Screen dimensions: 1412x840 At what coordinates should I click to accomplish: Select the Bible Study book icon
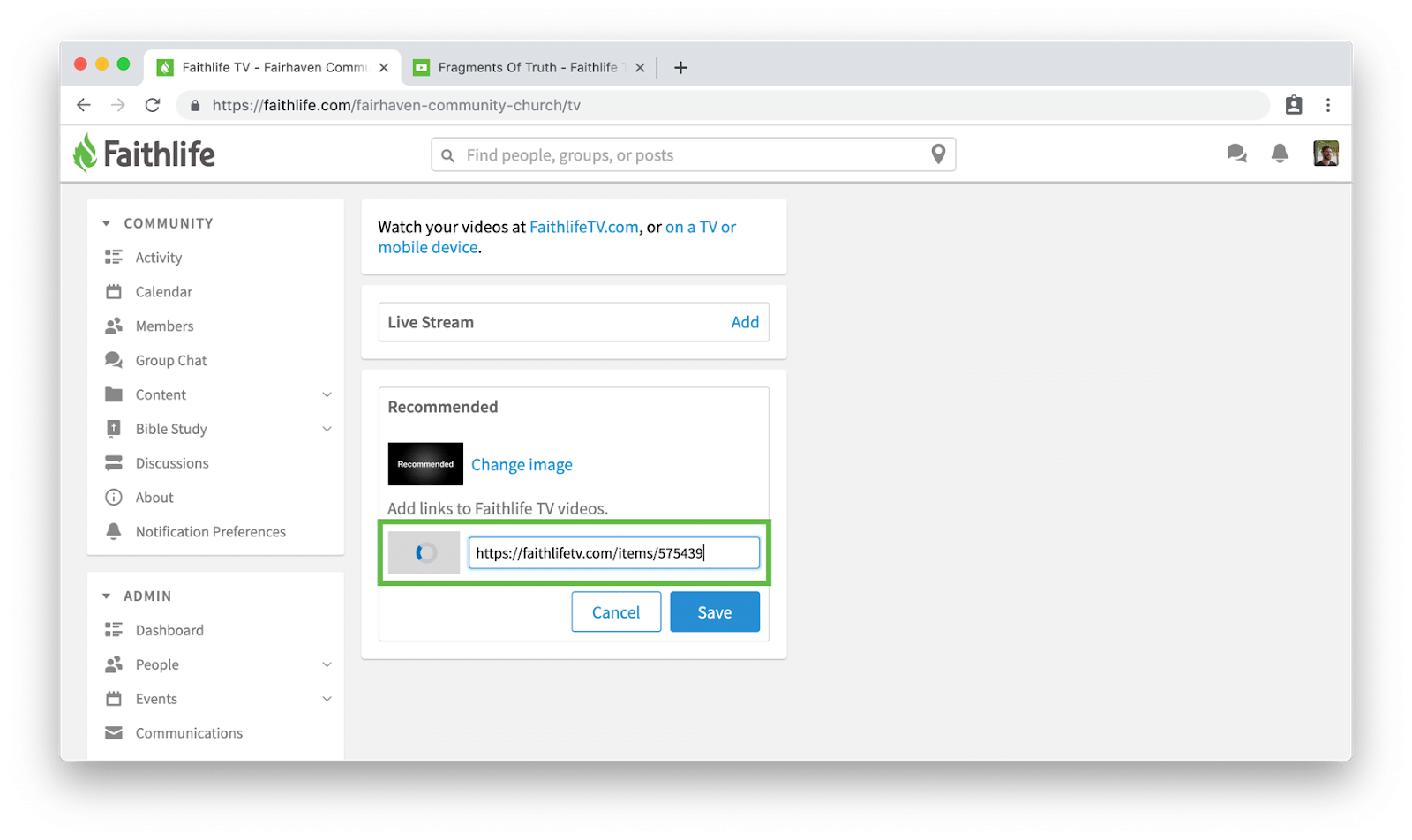(x=114, y=429)
